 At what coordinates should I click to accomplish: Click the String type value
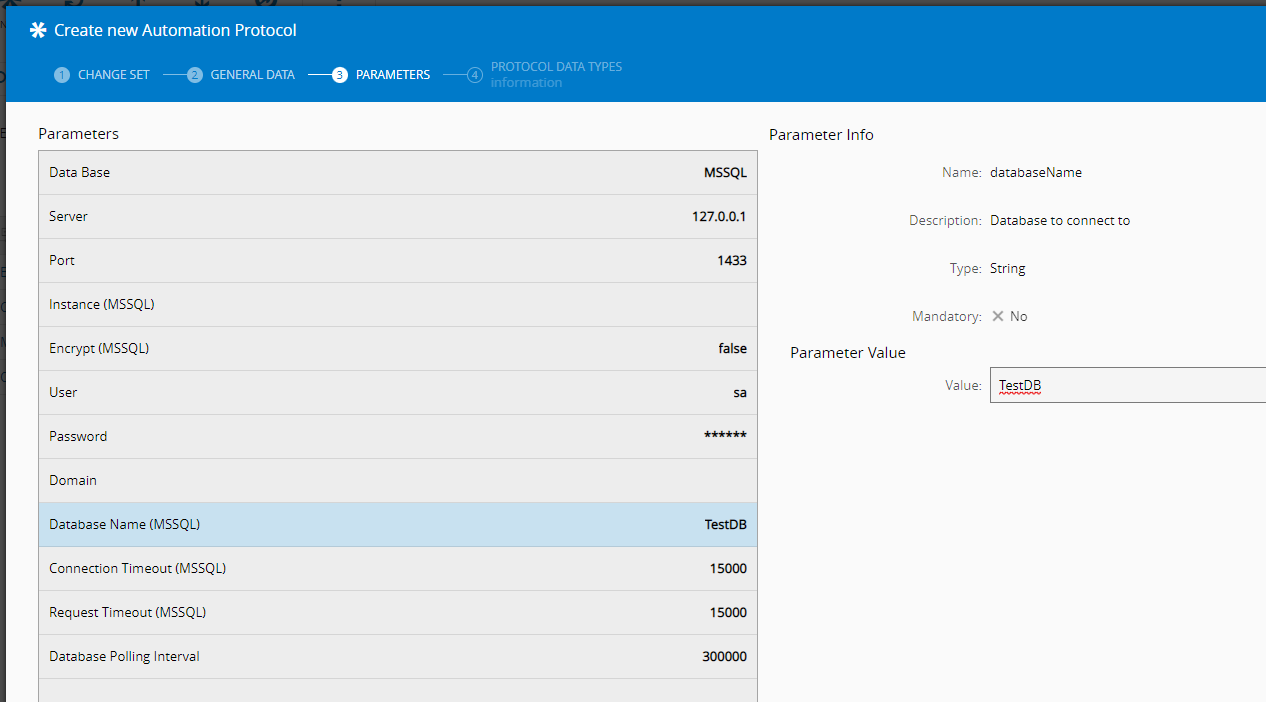[x=1008, y=268]
